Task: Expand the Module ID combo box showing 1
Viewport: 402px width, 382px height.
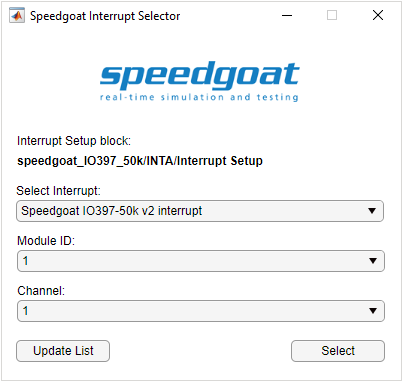Action: coord(201,261)
